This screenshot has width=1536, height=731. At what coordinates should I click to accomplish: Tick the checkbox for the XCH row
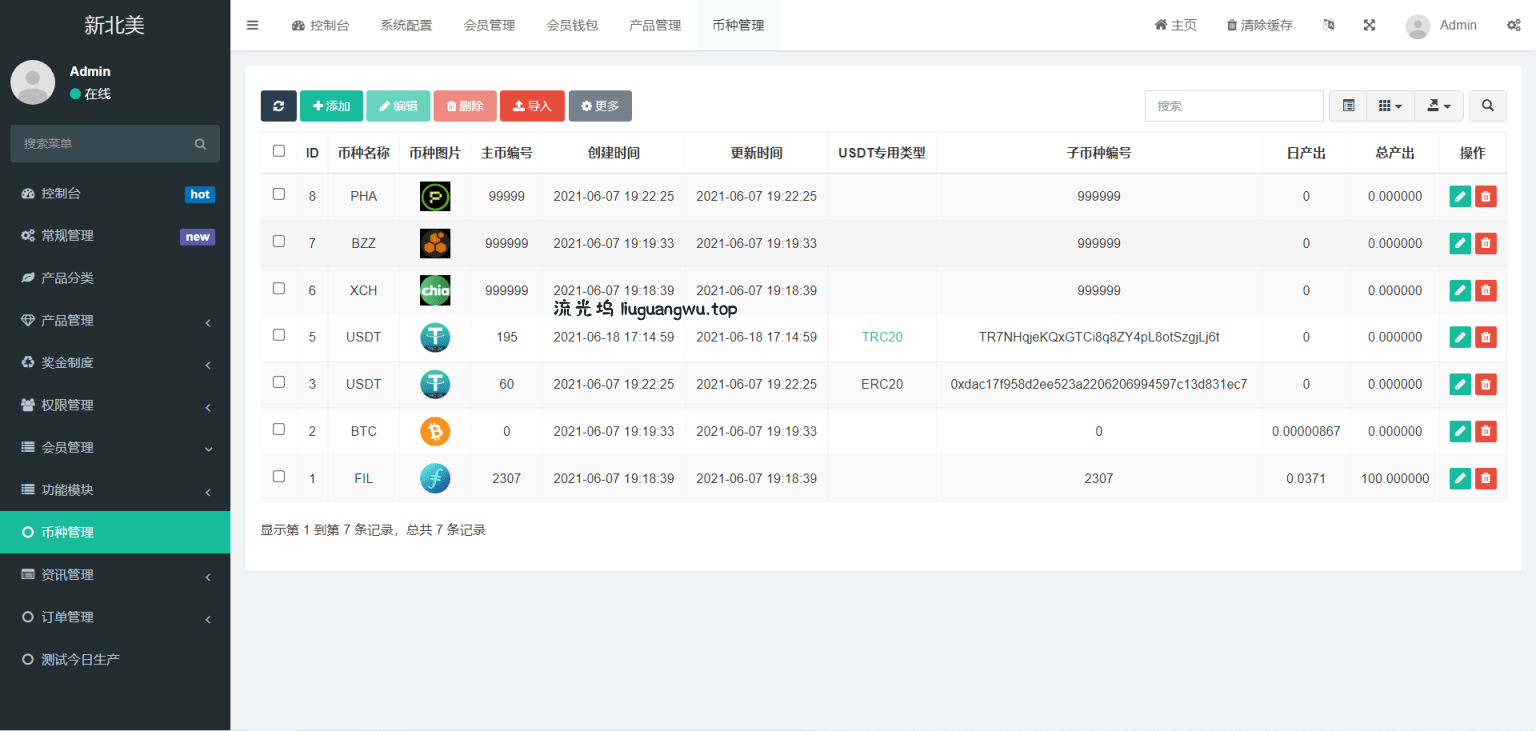coord(279,289)
